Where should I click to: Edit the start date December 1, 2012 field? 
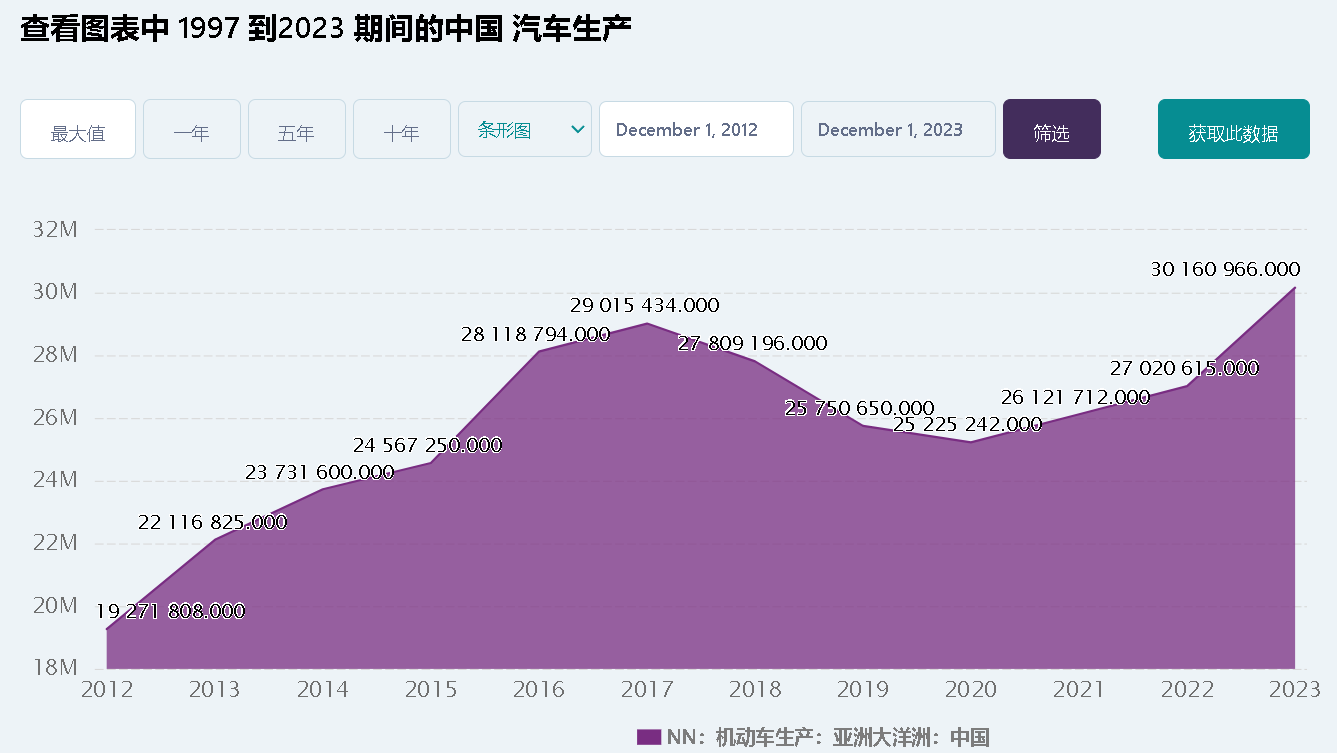[696, 130]
